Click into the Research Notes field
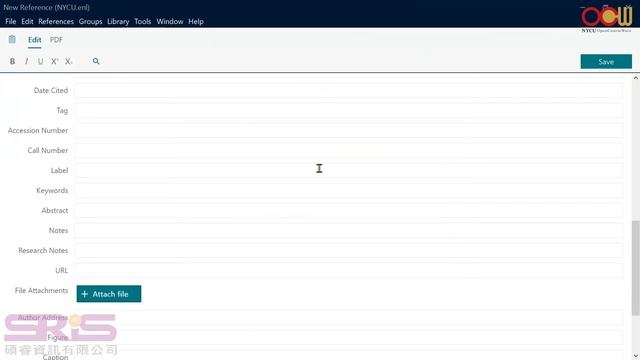Image resolution: width=640 pixels, height=360 pixels. (x=349, y=251)
